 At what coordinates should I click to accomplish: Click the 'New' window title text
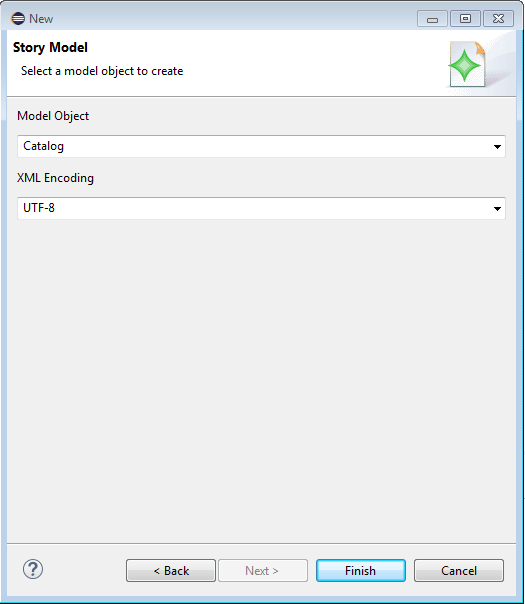pos(41,19)
